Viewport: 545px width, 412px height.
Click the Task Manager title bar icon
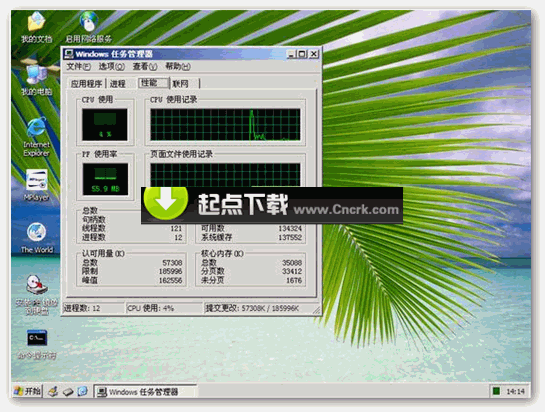tap(69, 54)
